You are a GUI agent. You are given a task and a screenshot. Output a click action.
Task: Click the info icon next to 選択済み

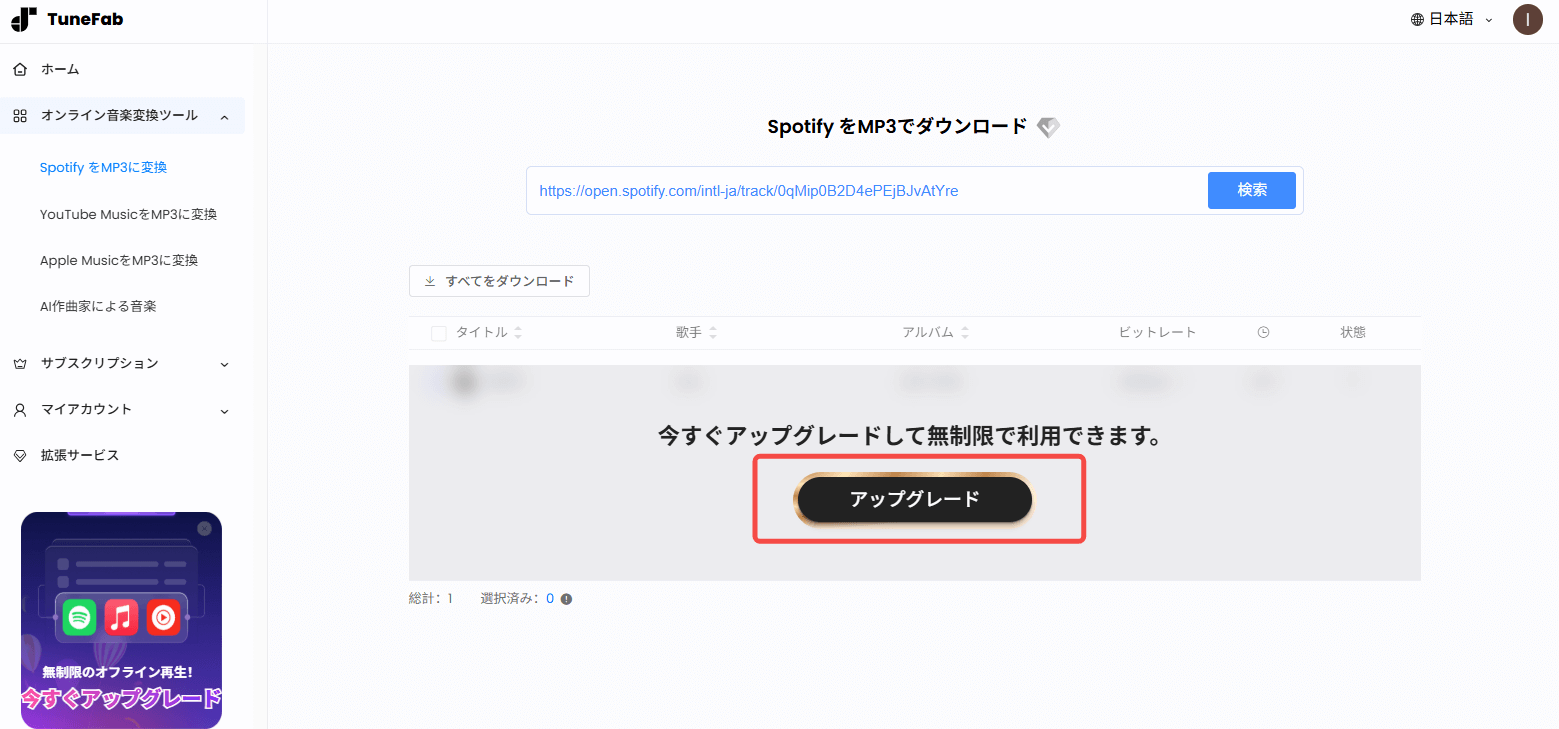pos(566,599)
